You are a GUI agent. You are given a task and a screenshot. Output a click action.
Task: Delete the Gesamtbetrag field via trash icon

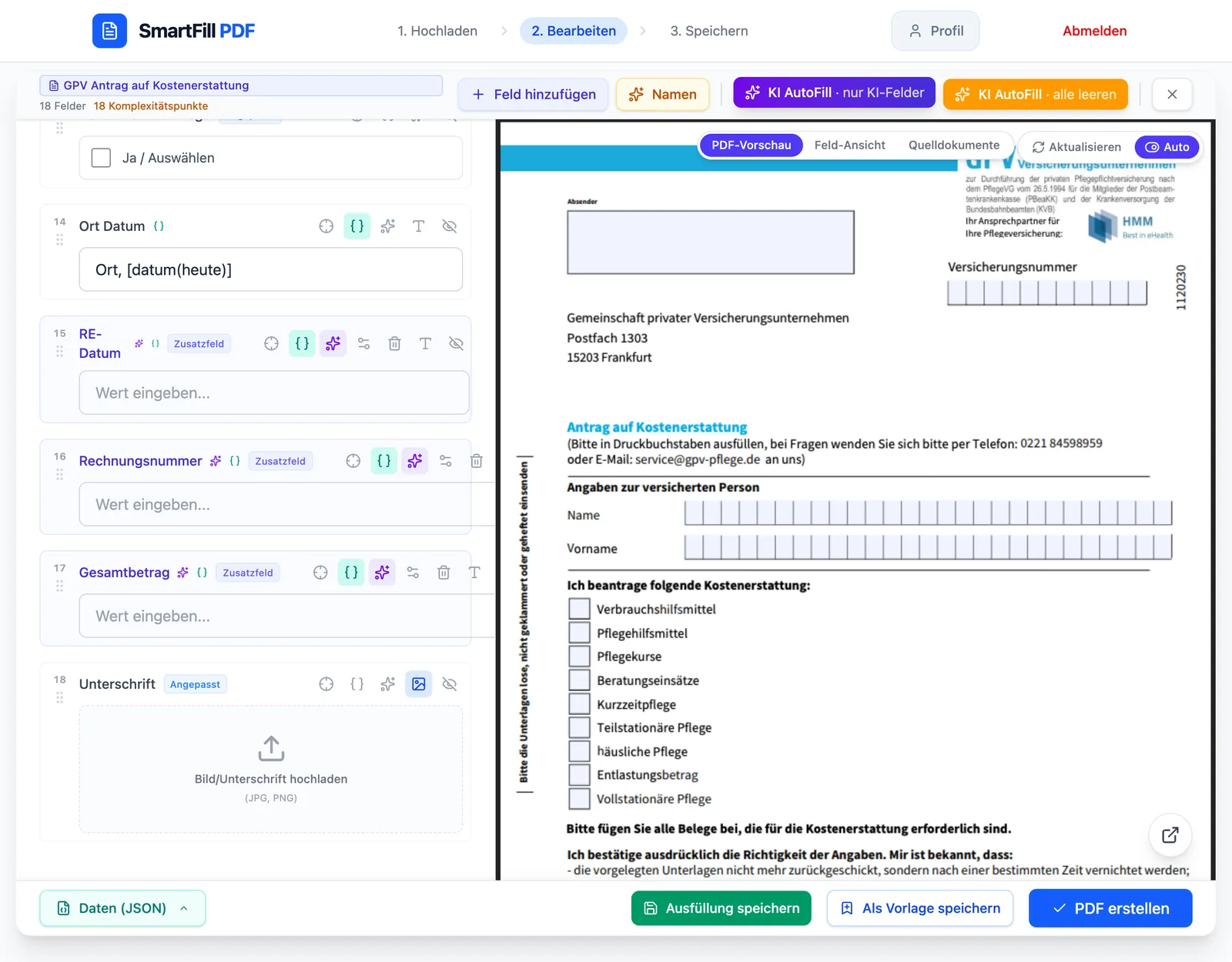click(444, 573)
